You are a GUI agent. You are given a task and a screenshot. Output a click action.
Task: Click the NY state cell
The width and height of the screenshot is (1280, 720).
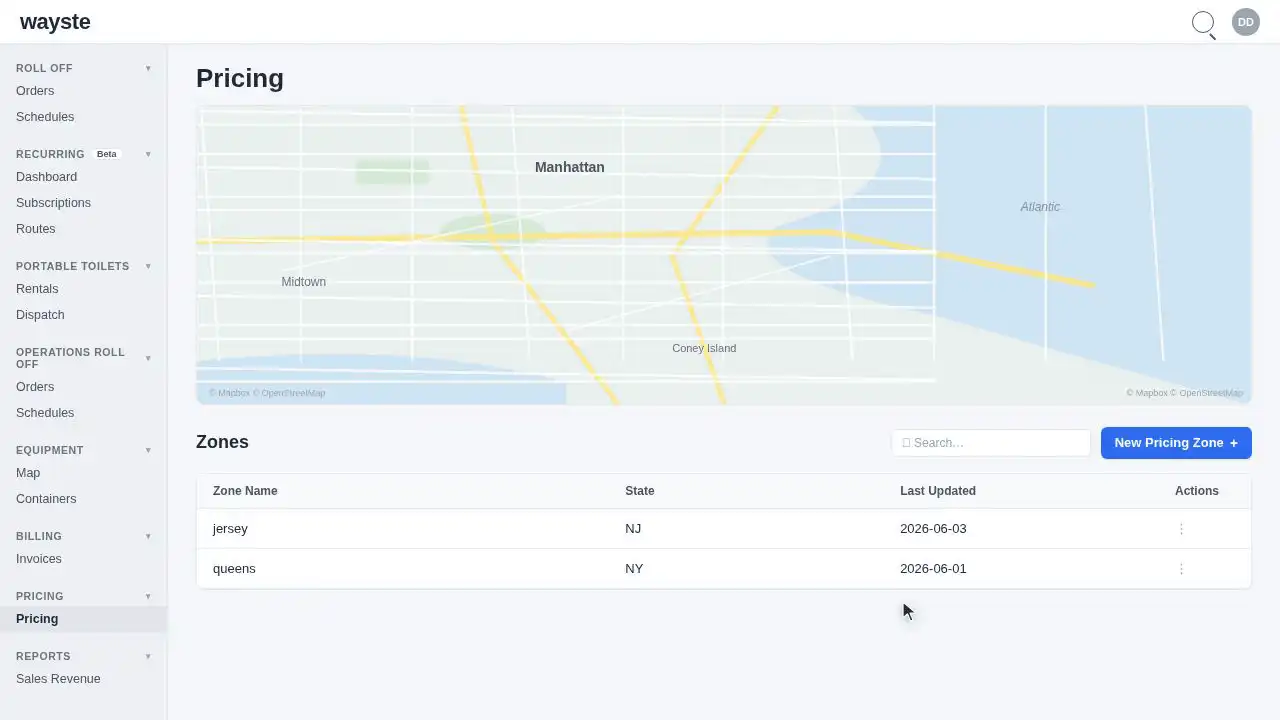(634, 569)
